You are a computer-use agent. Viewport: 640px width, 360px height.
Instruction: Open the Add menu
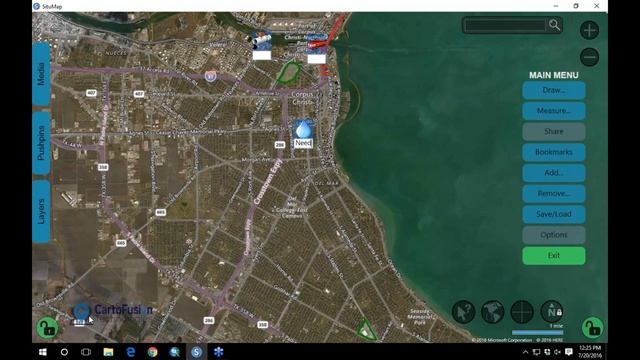tap(553, 173)
